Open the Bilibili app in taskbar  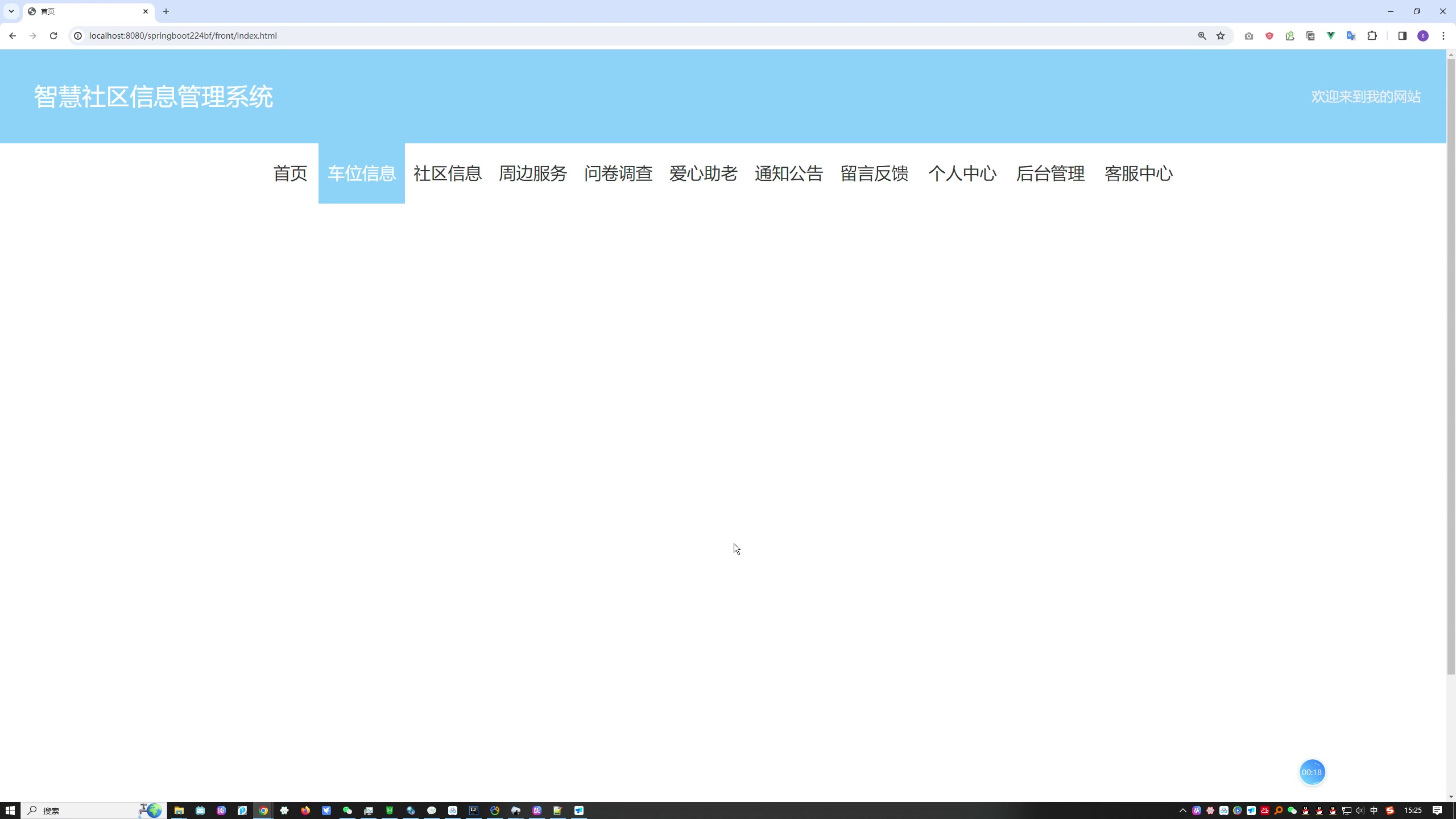(x=200, y=810)
